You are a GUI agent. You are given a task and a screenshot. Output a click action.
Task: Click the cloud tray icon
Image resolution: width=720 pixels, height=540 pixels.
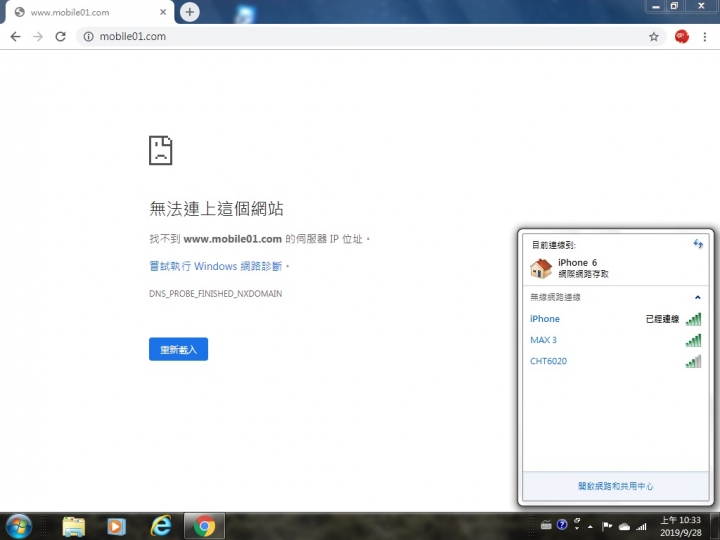624,526
